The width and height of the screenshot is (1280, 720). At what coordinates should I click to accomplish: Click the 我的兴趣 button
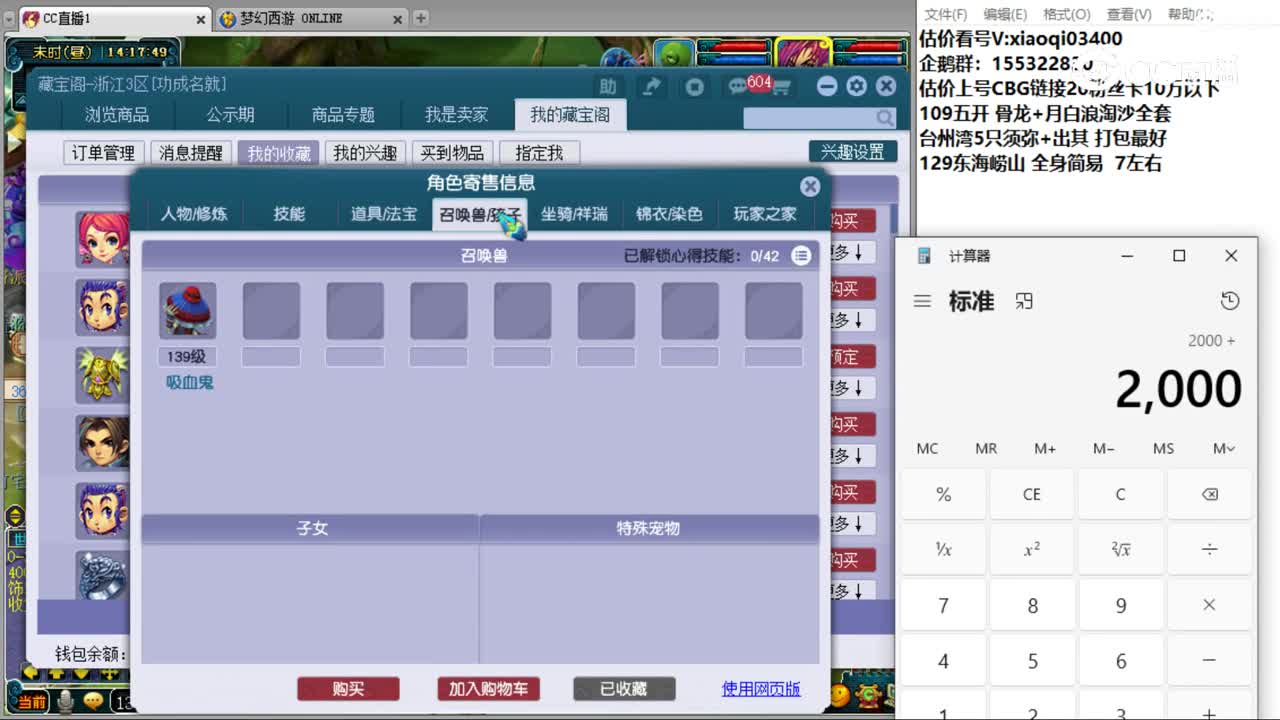point(365,153)
